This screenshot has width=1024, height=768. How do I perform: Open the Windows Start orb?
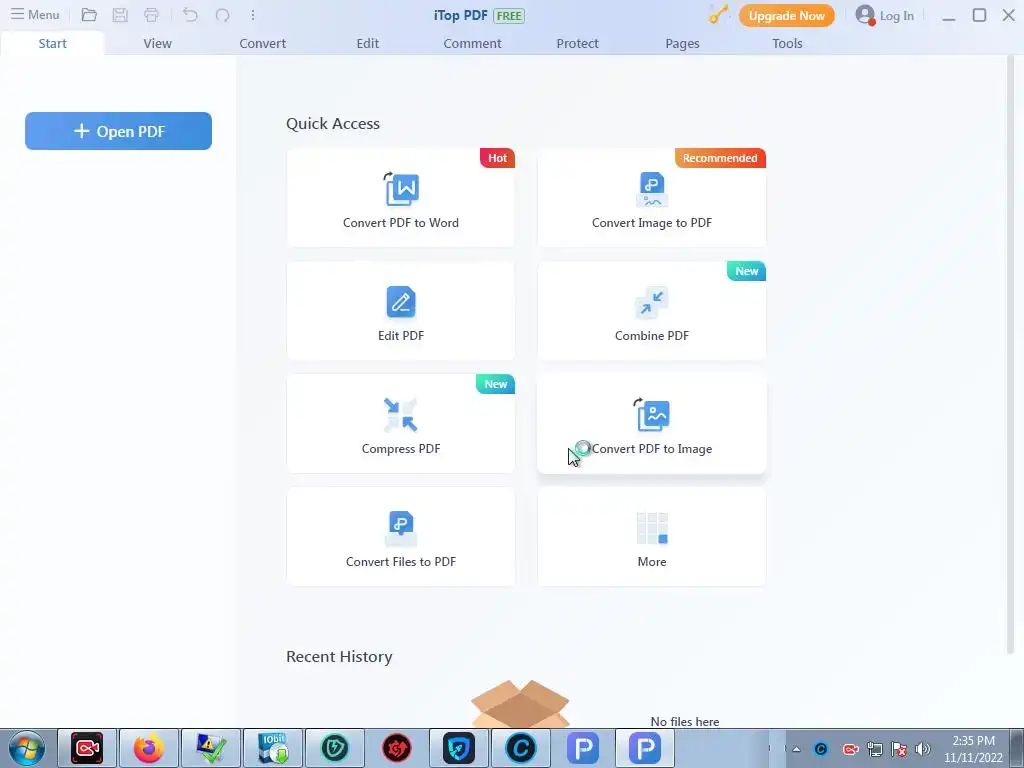pos(27,748)
